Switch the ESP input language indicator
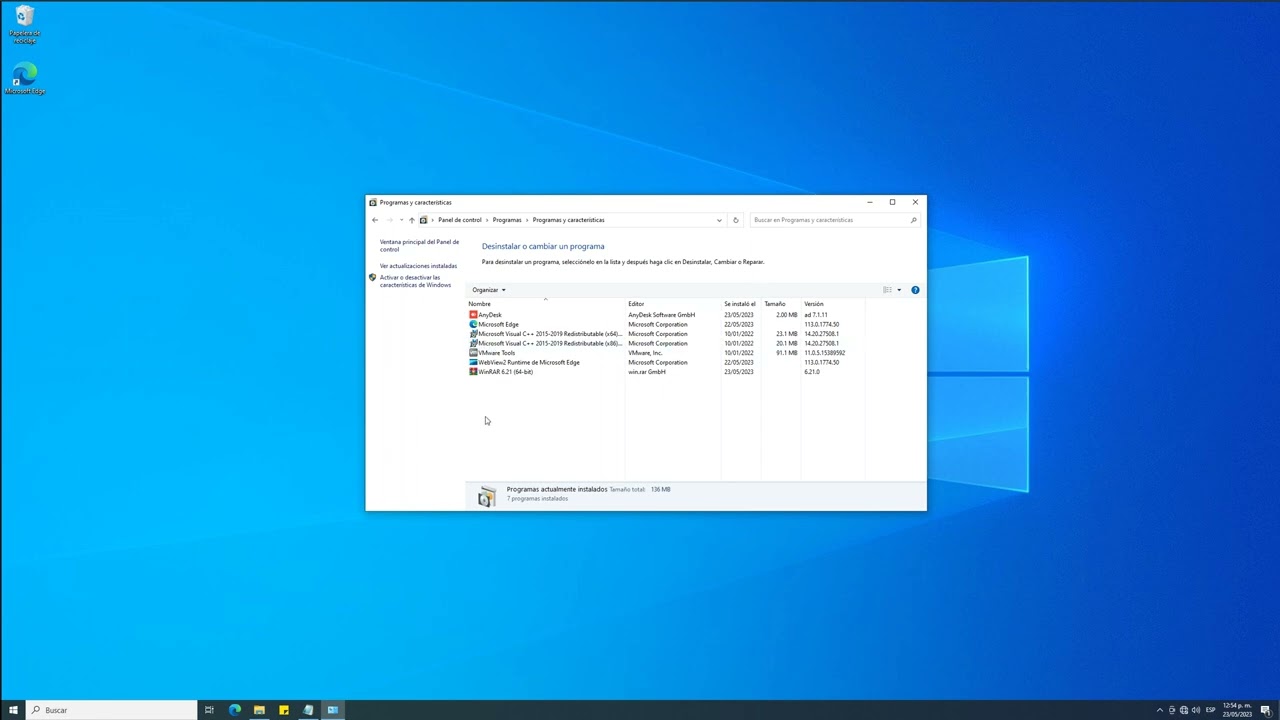The height and width of the screenshot is (720, 1280). pyautogui.click(x=1211, y=710)
